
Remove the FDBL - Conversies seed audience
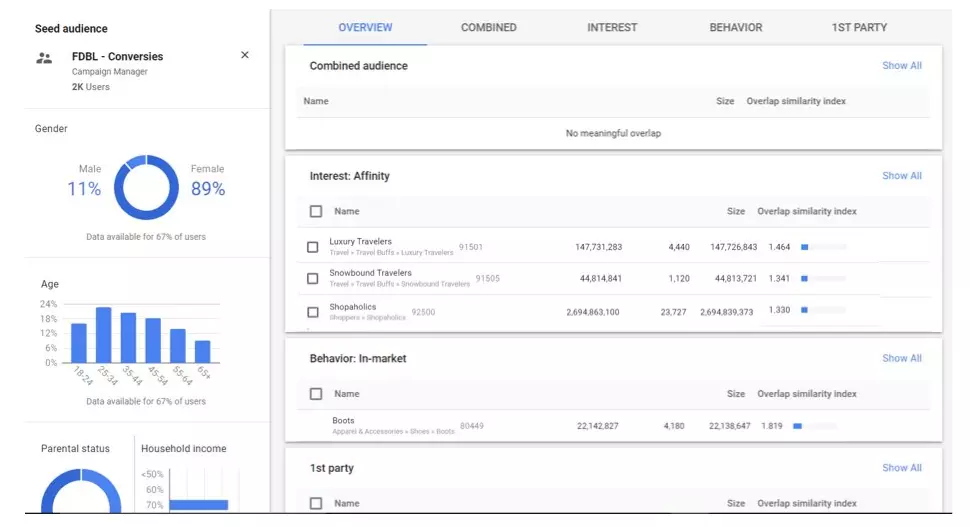pos(245,55)
